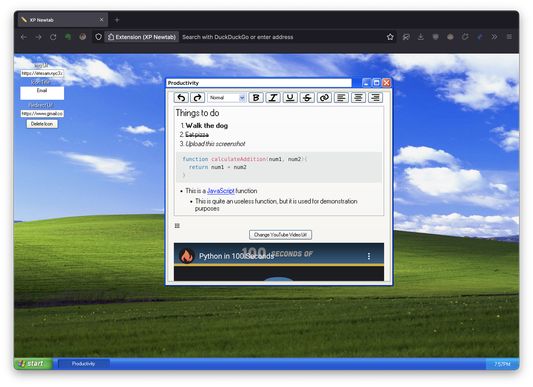Toggle underline formatting
Image resolution: width=533 pixels, height=387 pixels.
pos(290,98)
